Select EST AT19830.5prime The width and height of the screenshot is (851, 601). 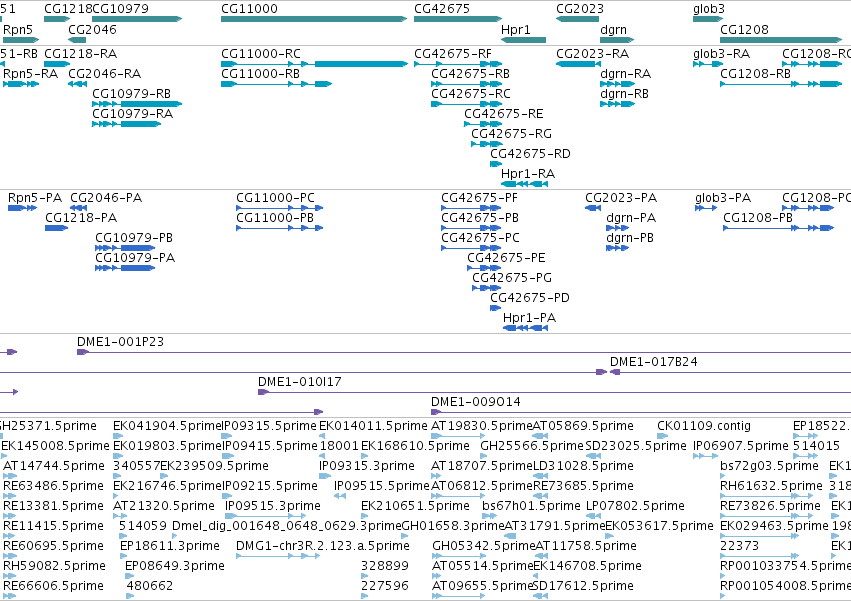(x=481, y=426)
